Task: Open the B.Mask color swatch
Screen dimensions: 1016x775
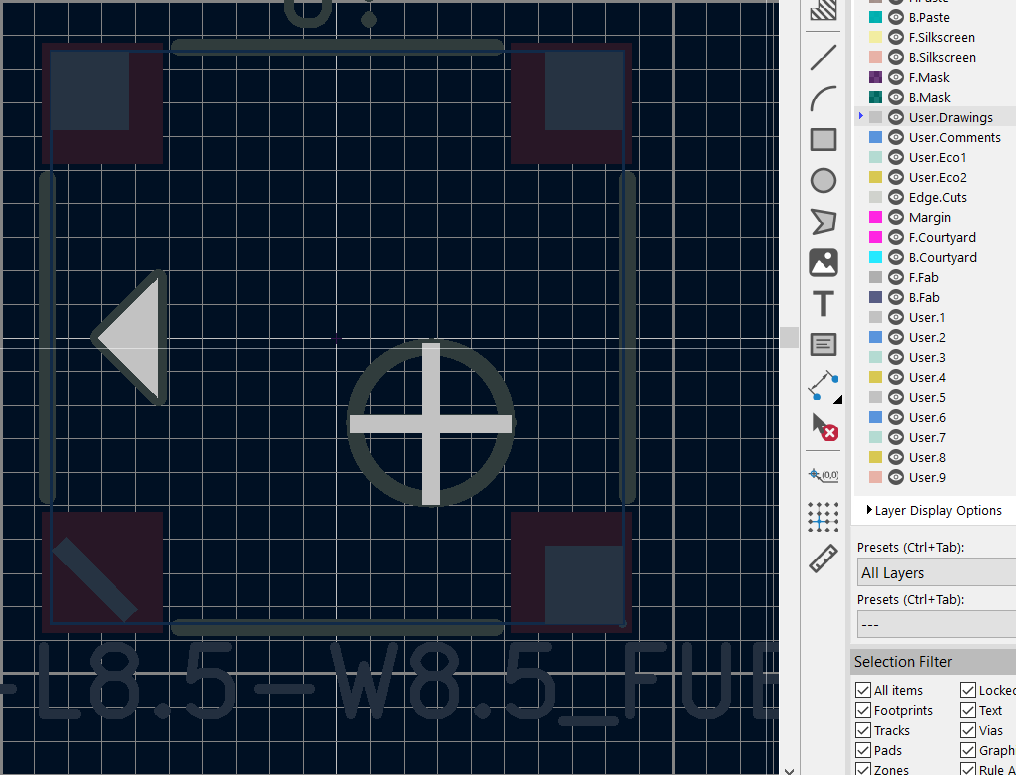Action: [x=875, y=97]
